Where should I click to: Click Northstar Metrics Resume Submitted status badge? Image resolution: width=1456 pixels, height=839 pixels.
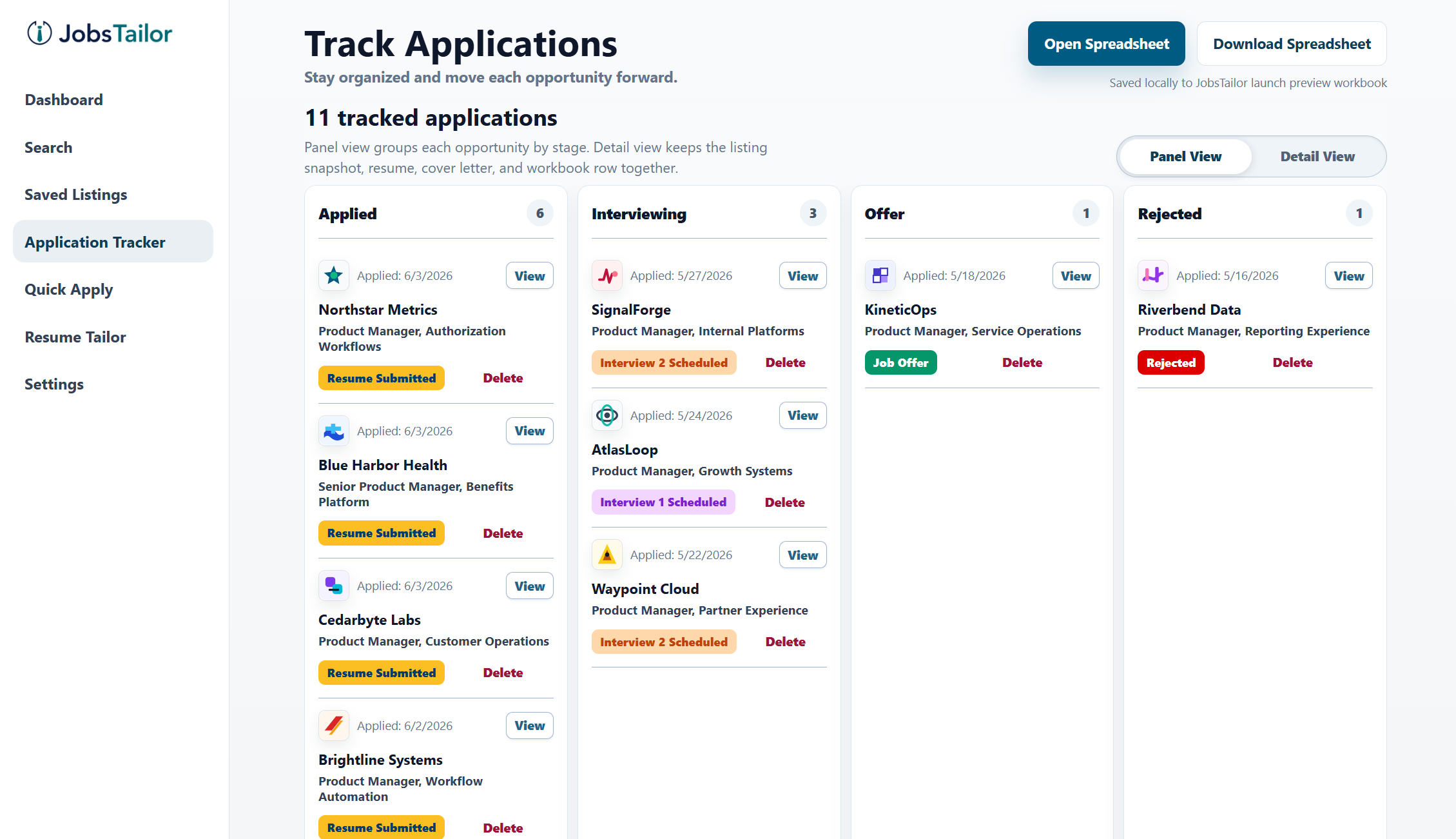tap(382, 378)
